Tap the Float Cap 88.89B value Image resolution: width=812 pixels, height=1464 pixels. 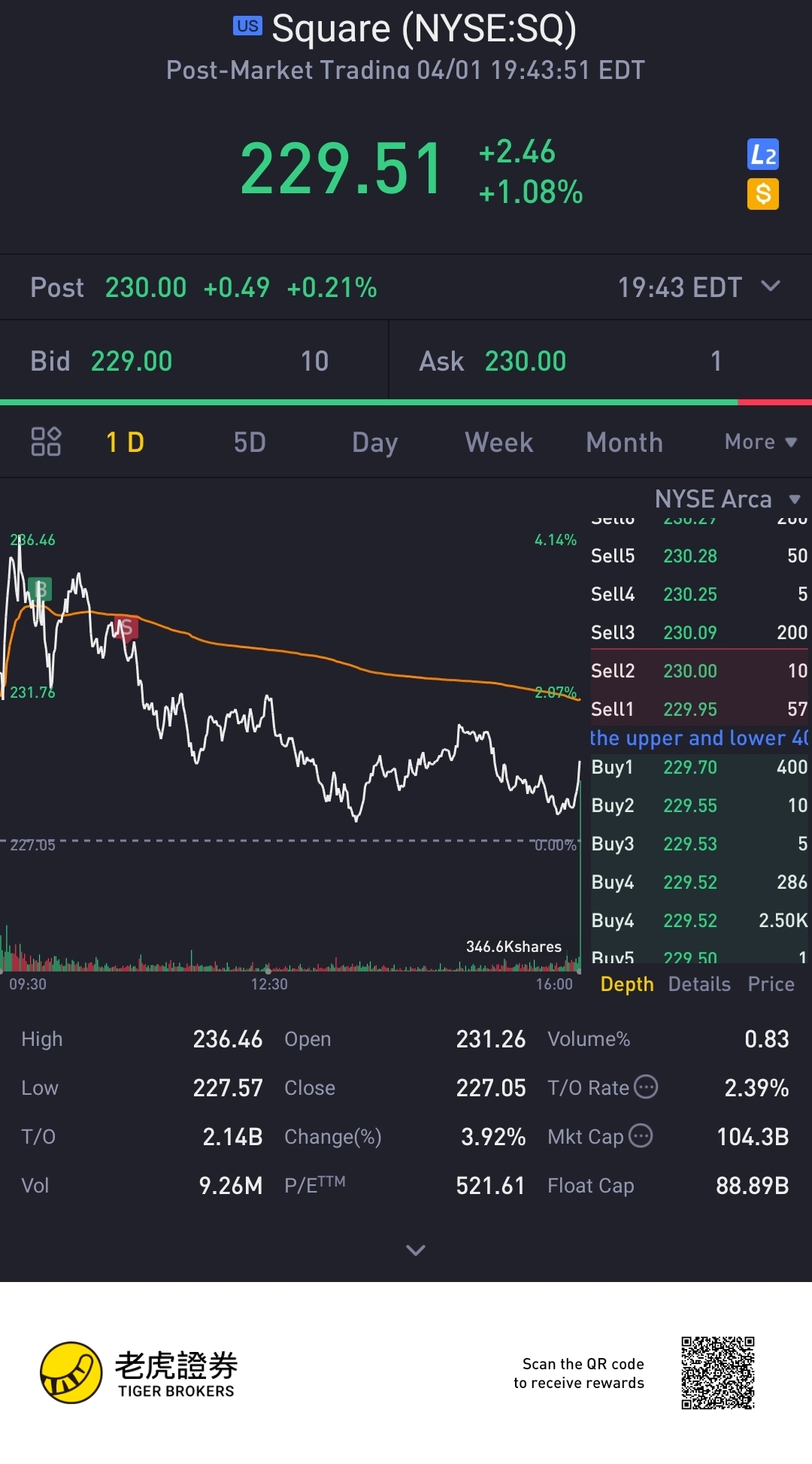(x=753, y=1186)
